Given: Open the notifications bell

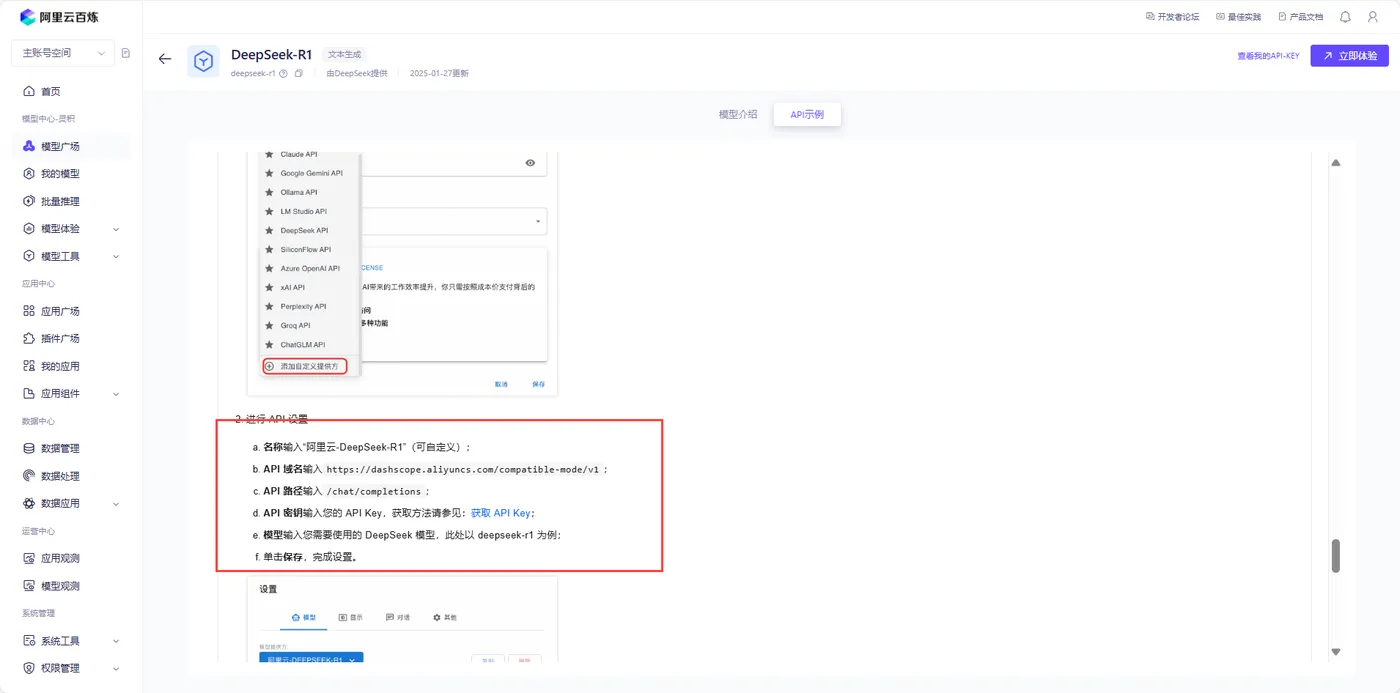Looking at the screenshot, I should click(1345, 17).
